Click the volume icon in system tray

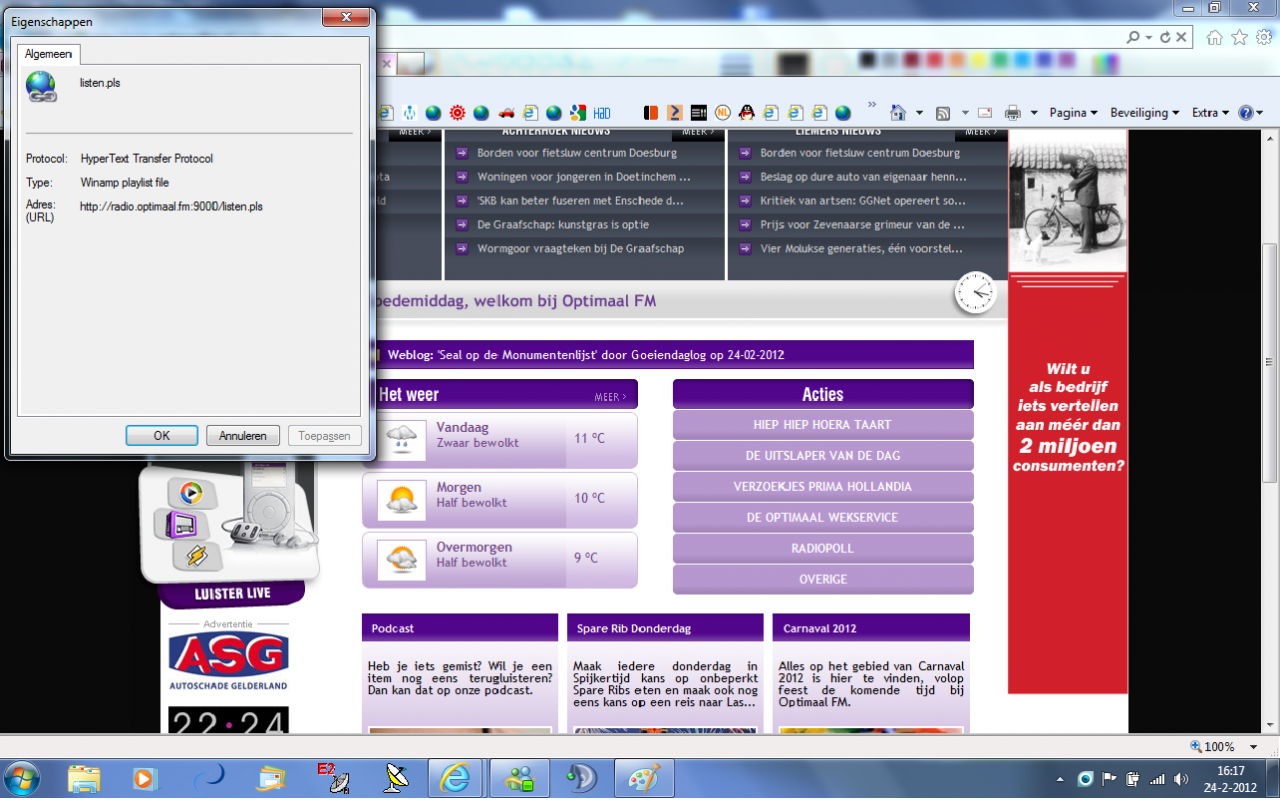pos(1181,779)
